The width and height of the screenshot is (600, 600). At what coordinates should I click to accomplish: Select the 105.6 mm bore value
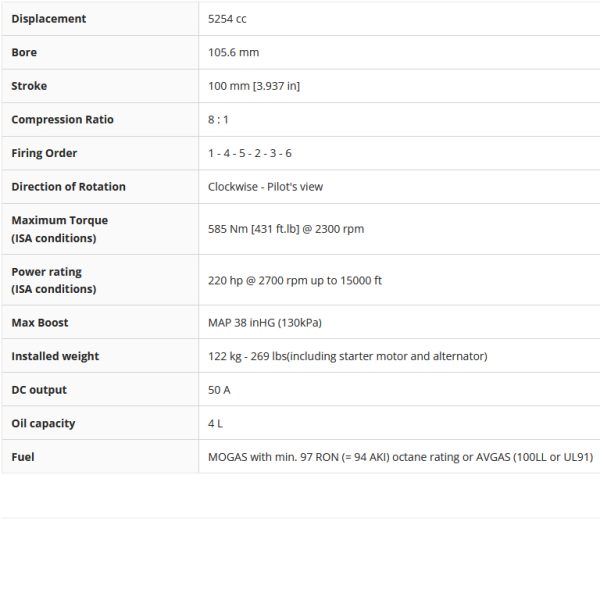point(233,52)
